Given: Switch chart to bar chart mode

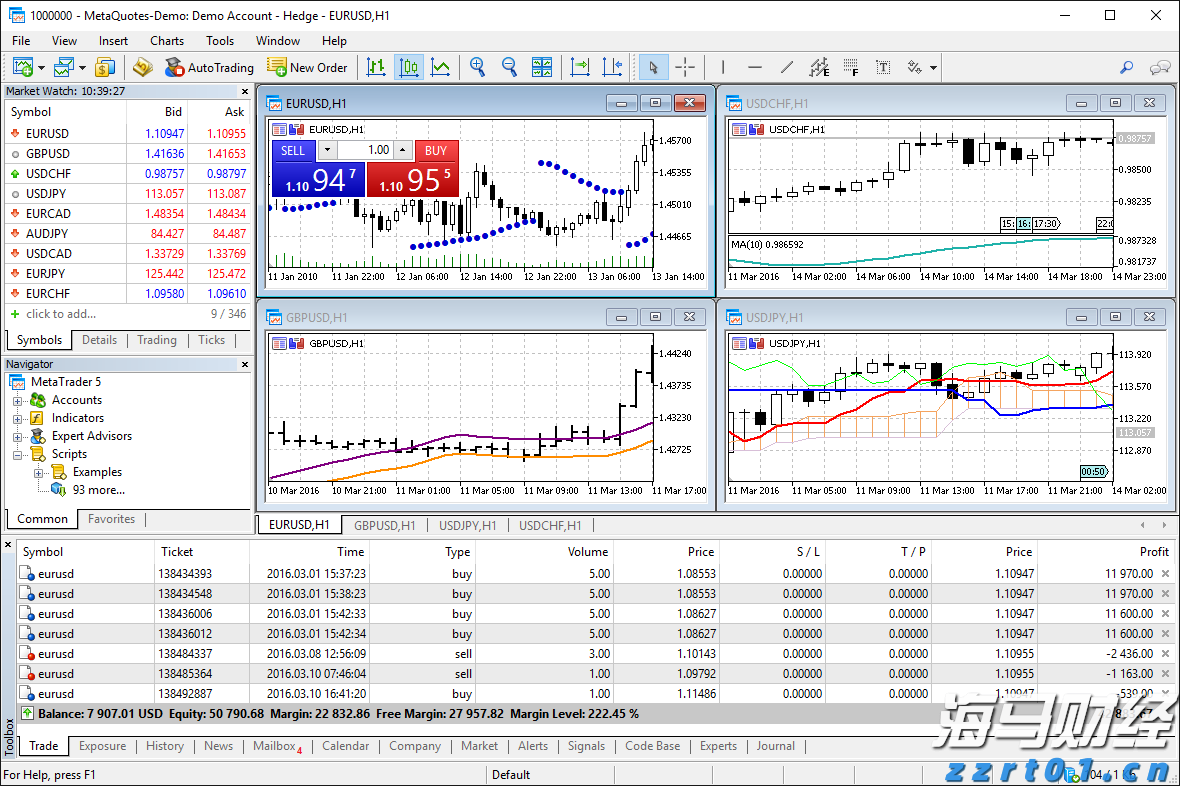Looking at the screenshot, I should pos(376,67).
